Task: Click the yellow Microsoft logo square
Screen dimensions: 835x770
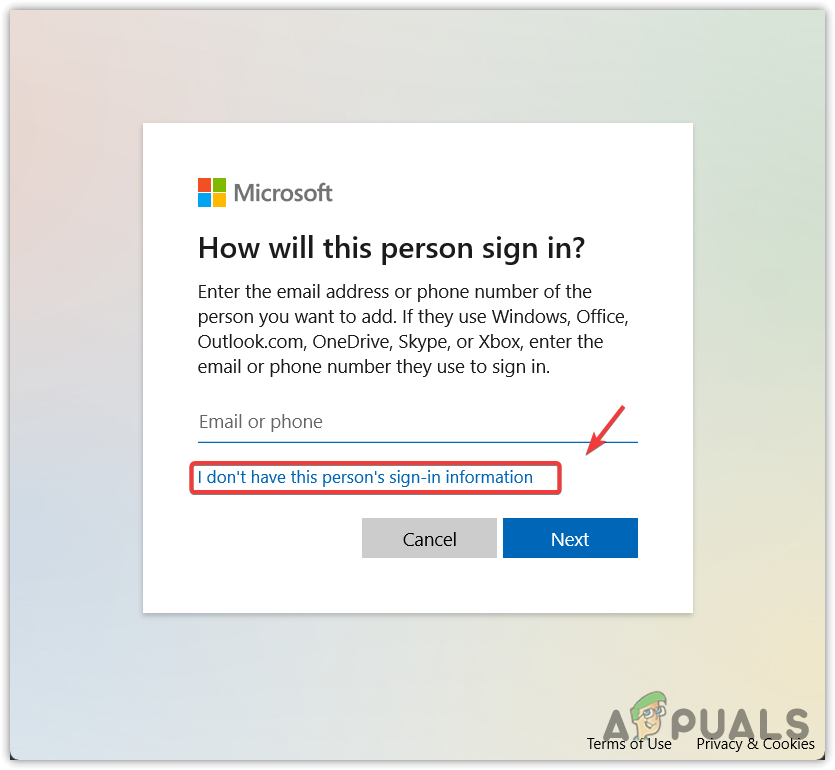Action: [219, 200]
